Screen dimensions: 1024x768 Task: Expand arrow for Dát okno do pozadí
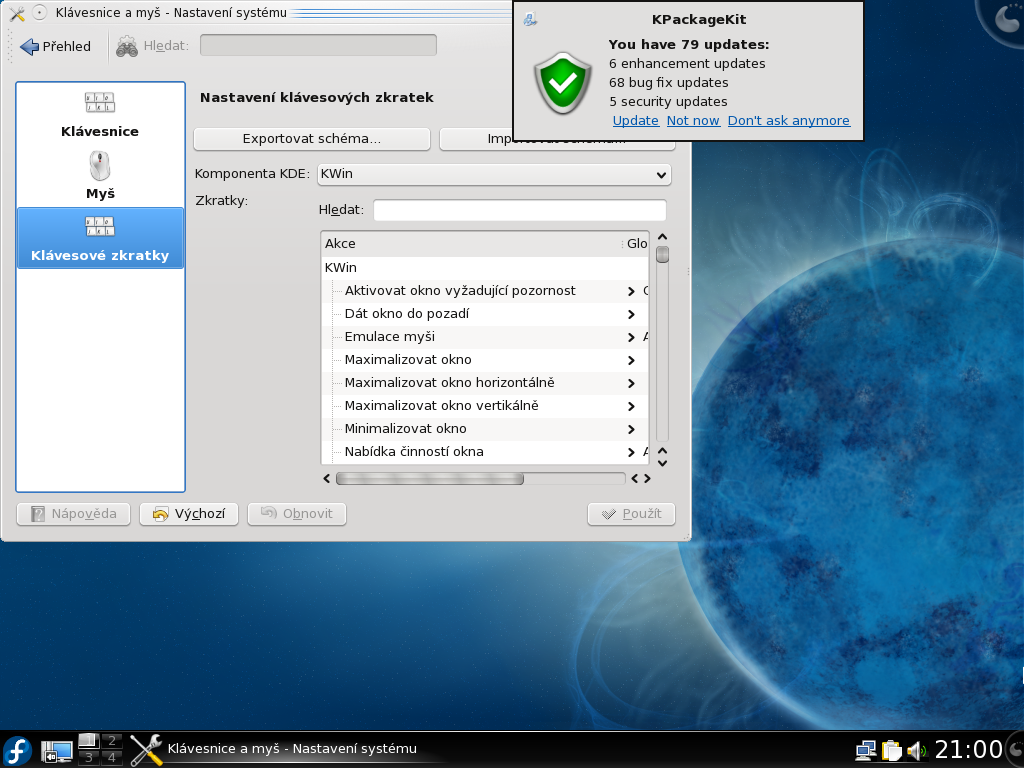pos(631,314)
